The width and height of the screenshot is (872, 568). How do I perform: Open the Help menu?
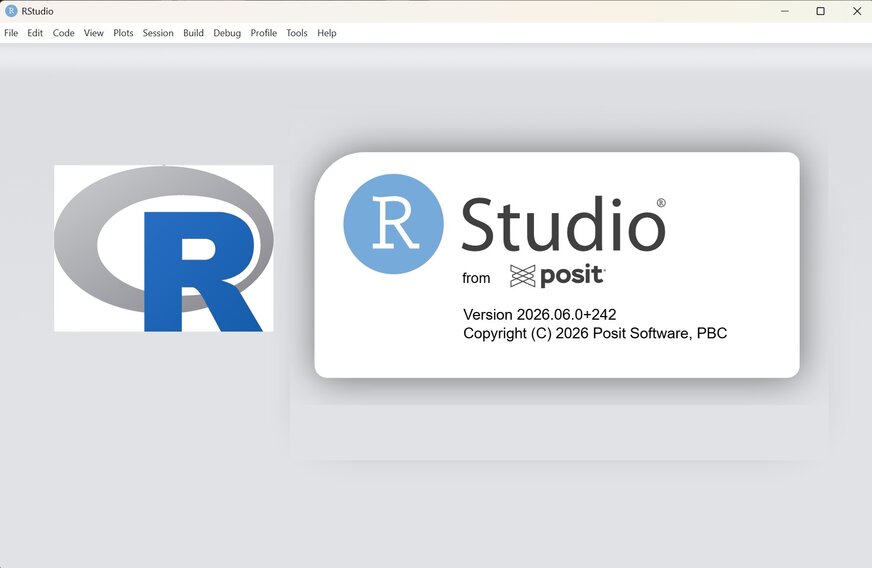coord(326,33)
